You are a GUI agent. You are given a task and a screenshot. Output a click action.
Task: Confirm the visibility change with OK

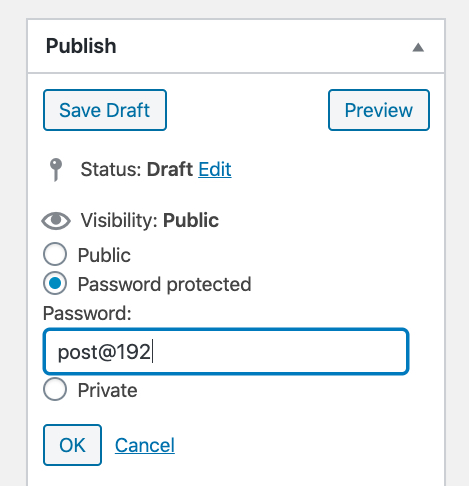coord(72,445)
